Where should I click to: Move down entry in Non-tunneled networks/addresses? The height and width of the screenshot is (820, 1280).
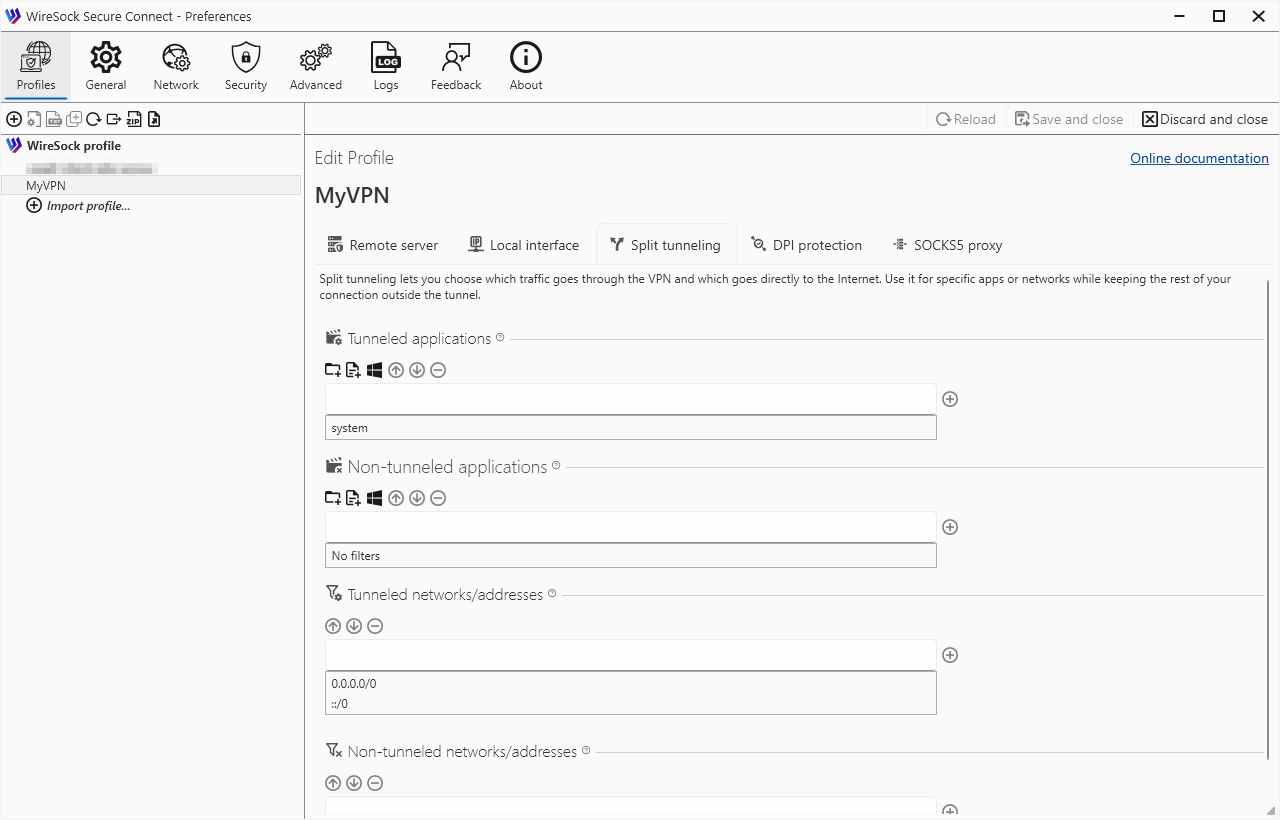click(x=354, y=783)
